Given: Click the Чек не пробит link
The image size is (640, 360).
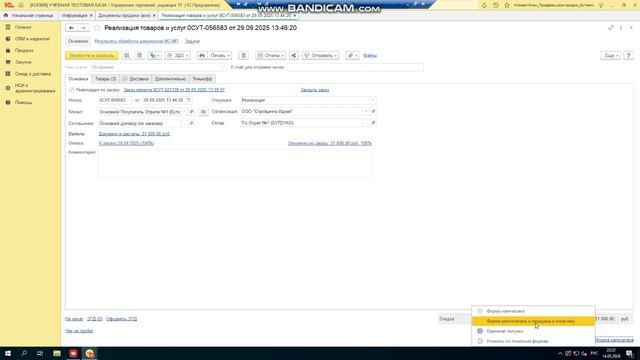Looking at the screenshot, I should click(79, 331).
